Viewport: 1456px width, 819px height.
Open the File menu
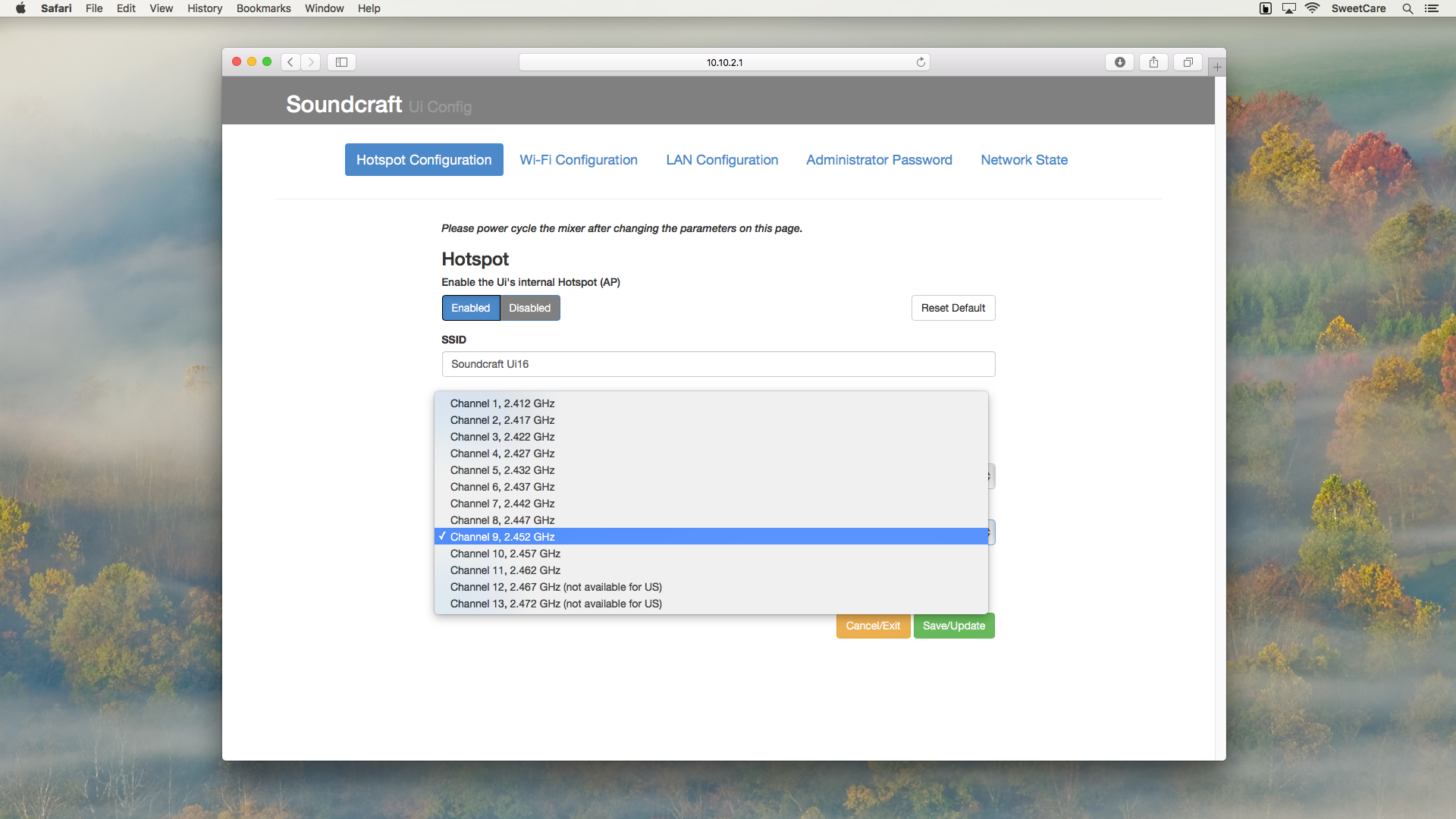click(x=94, y=8)
